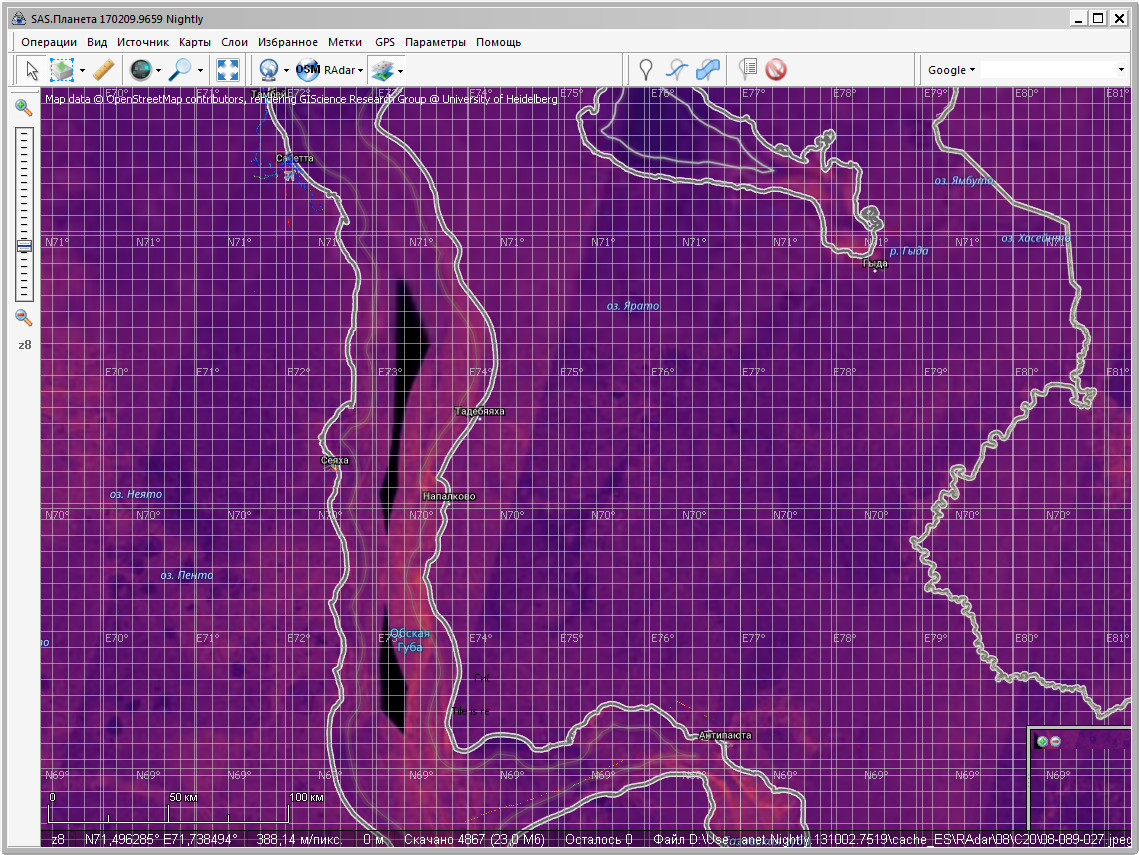Expand the layers selection dropdown arrow
The image size is (1139, 855).
coord(401,71)
